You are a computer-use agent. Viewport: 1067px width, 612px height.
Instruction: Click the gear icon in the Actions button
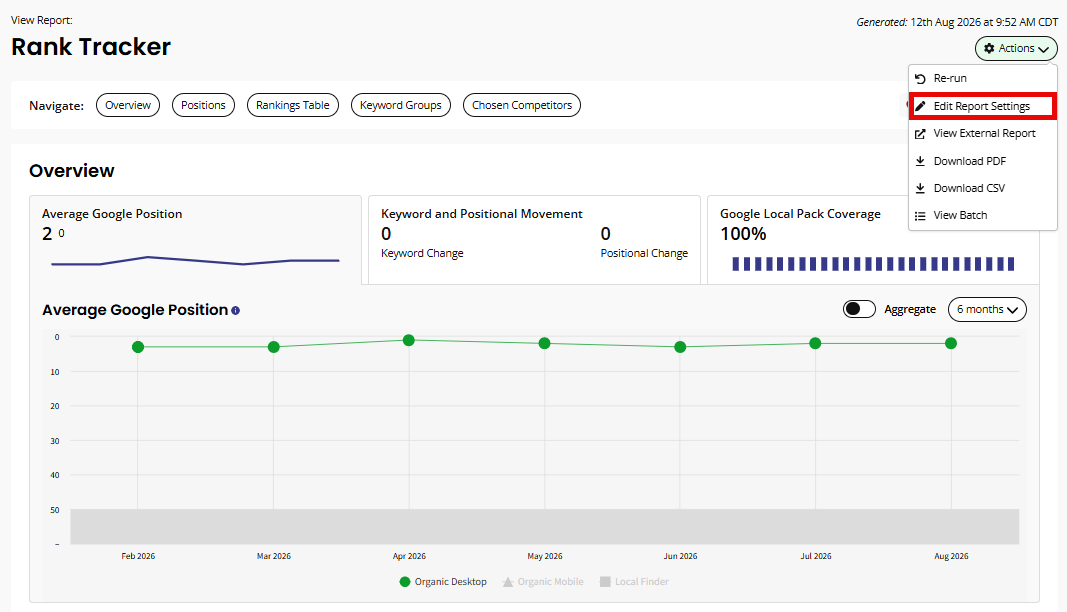(x=989, y=48)
